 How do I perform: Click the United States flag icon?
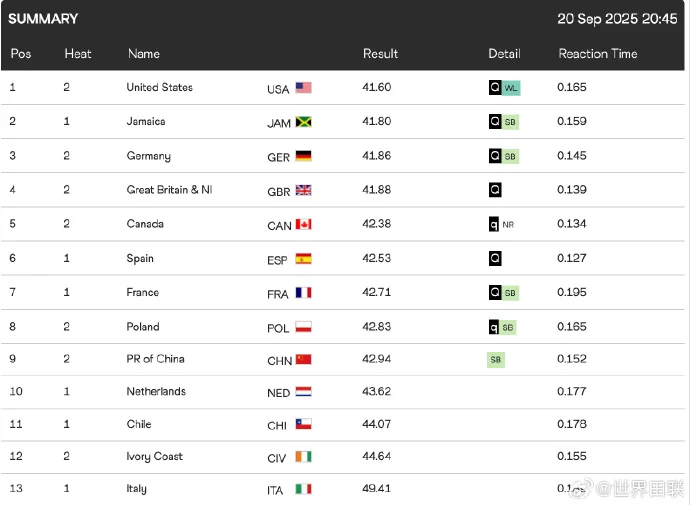coord(304,88)
